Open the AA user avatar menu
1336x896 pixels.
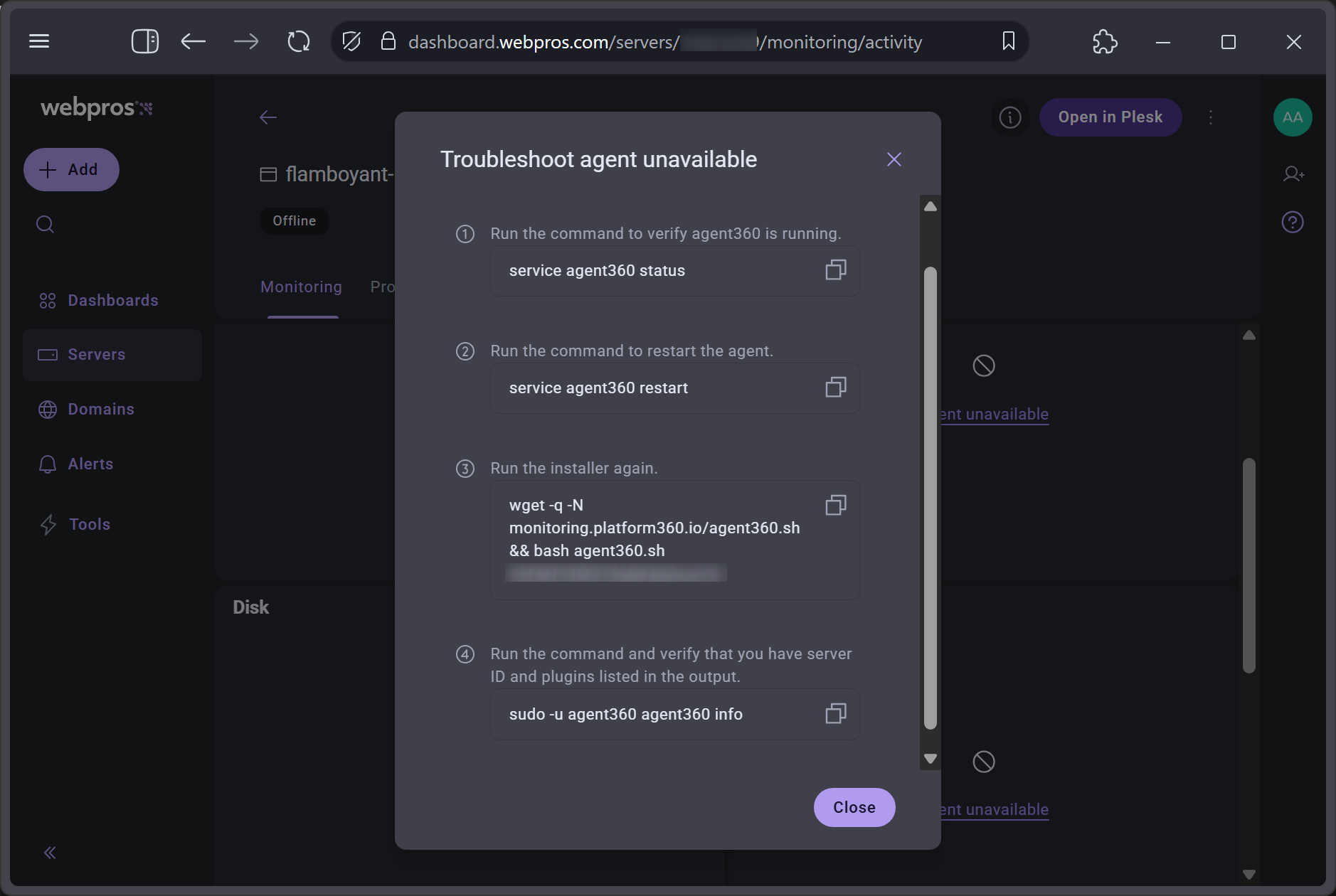pos(1293,117)
